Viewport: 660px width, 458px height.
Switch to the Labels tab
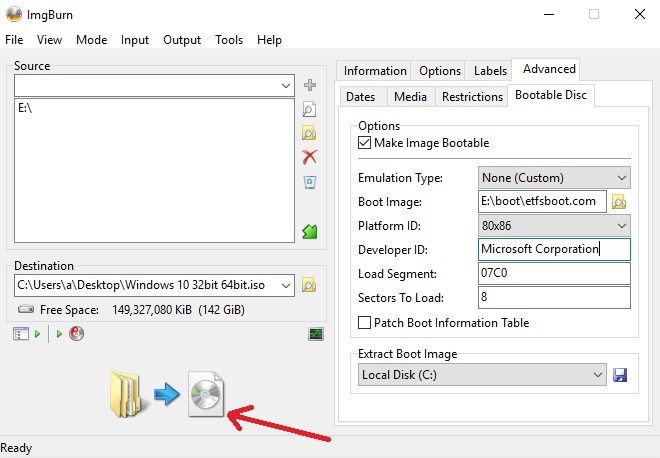coord(490,71)
